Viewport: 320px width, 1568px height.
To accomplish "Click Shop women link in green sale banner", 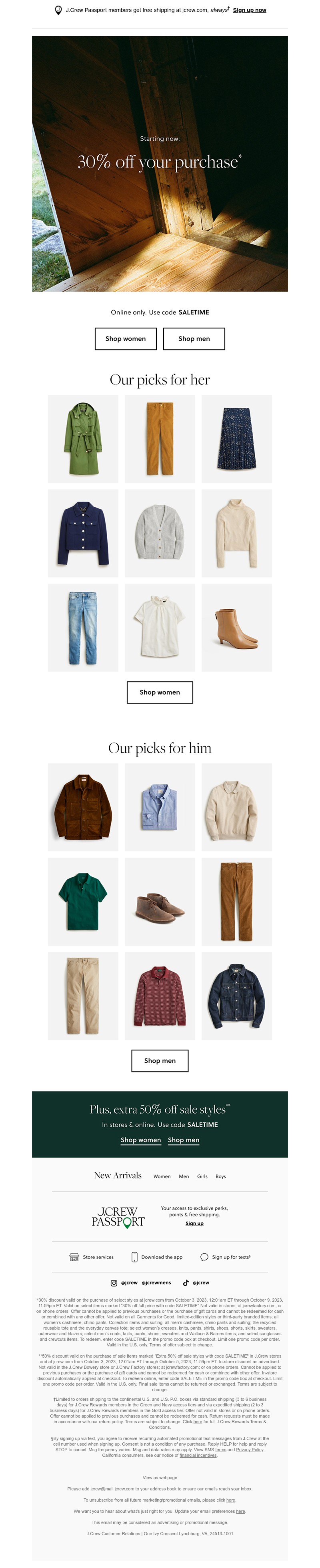I will (x=140, y=1140).
